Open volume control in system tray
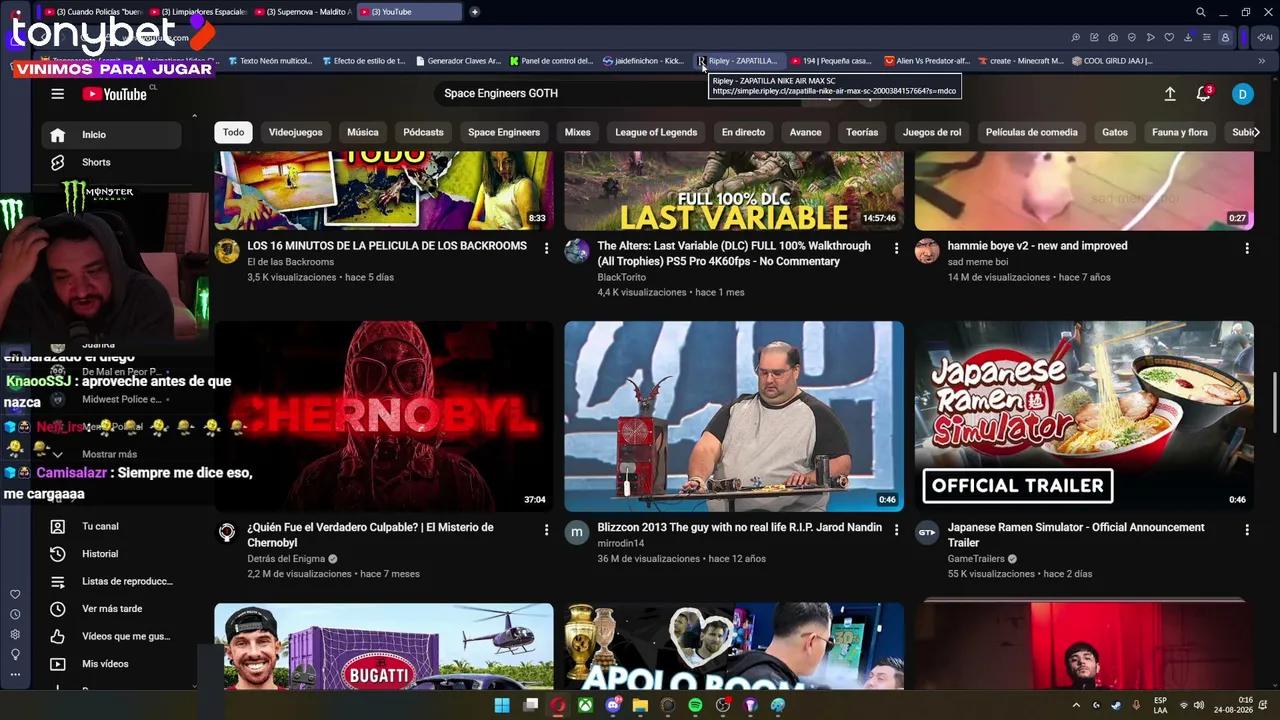Screen dimensions: 1280x720 [x=1198, y=706]
